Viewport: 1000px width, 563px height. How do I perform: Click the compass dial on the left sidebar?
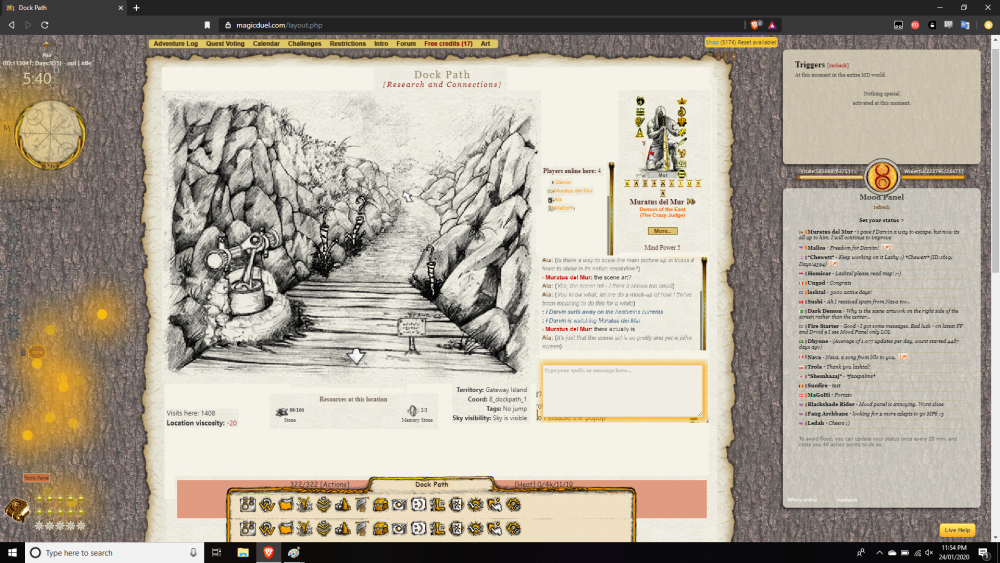pyautogui.click(x=42, y=131)
